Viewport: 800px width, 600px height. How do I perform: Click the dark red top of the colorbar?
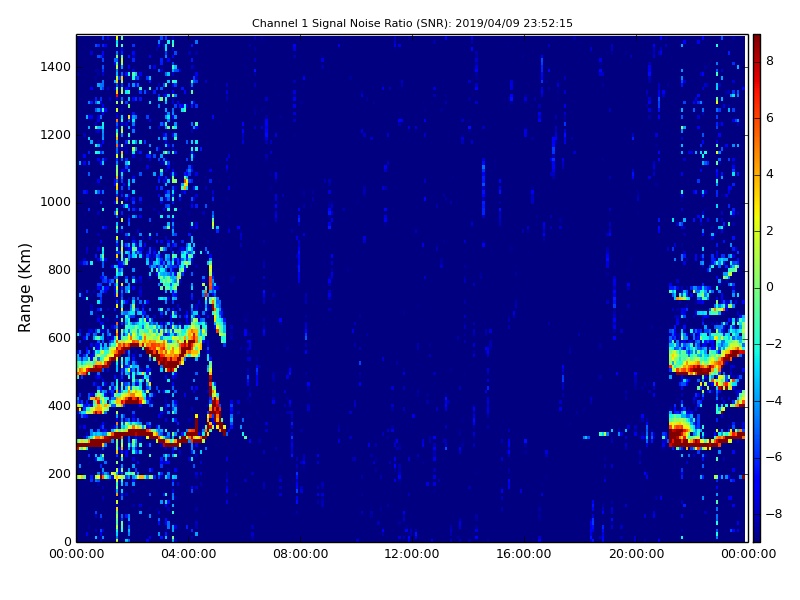(x=756, y=38)
